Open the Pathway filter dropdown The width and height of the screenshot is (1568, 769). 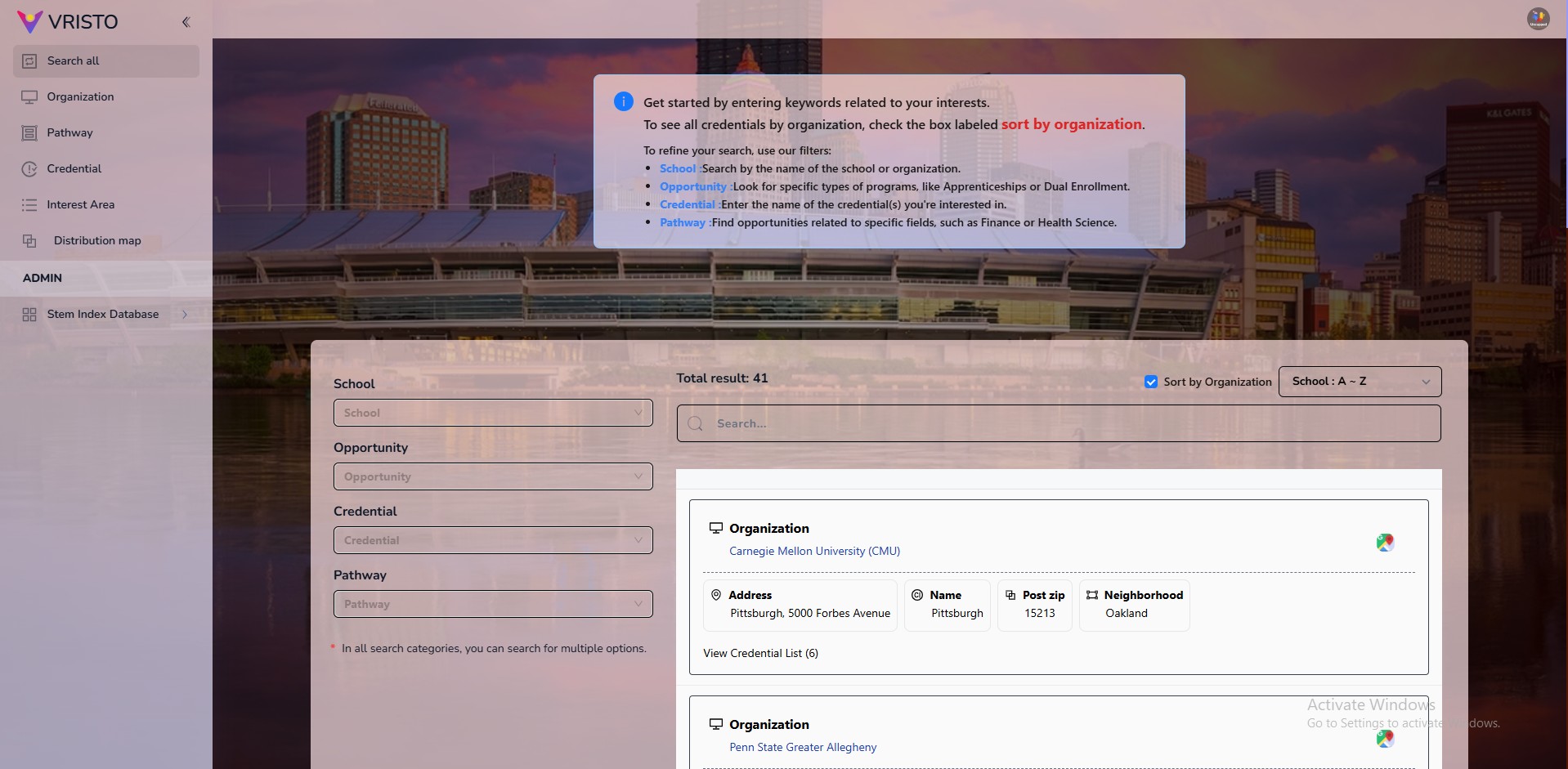point(493,604)
